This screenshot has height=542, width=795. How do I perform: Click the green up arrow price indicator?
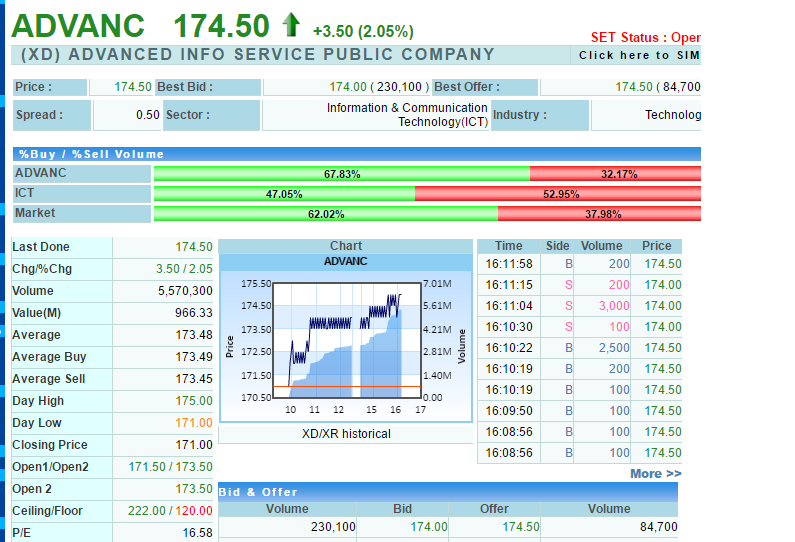tap(292, 25)
